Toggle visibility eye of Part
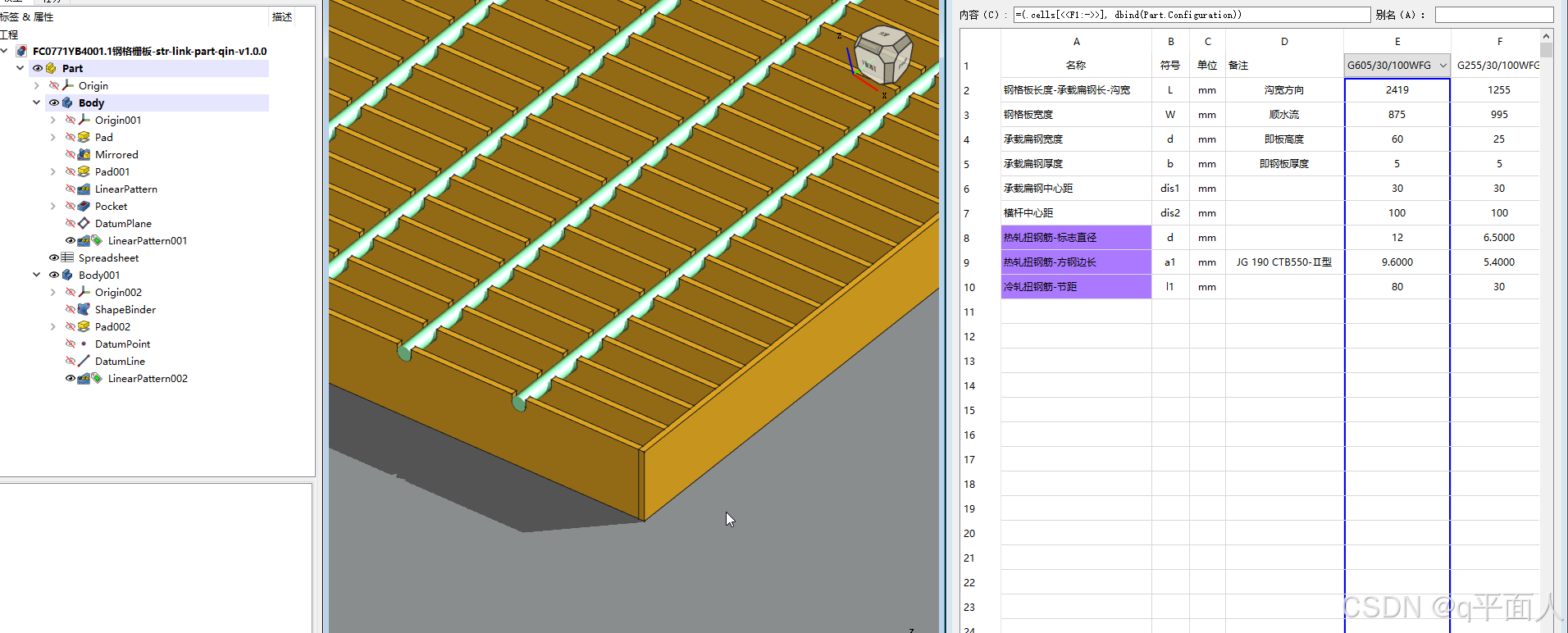Viewport: 1568px width, 633px height. tap(38, 68)
